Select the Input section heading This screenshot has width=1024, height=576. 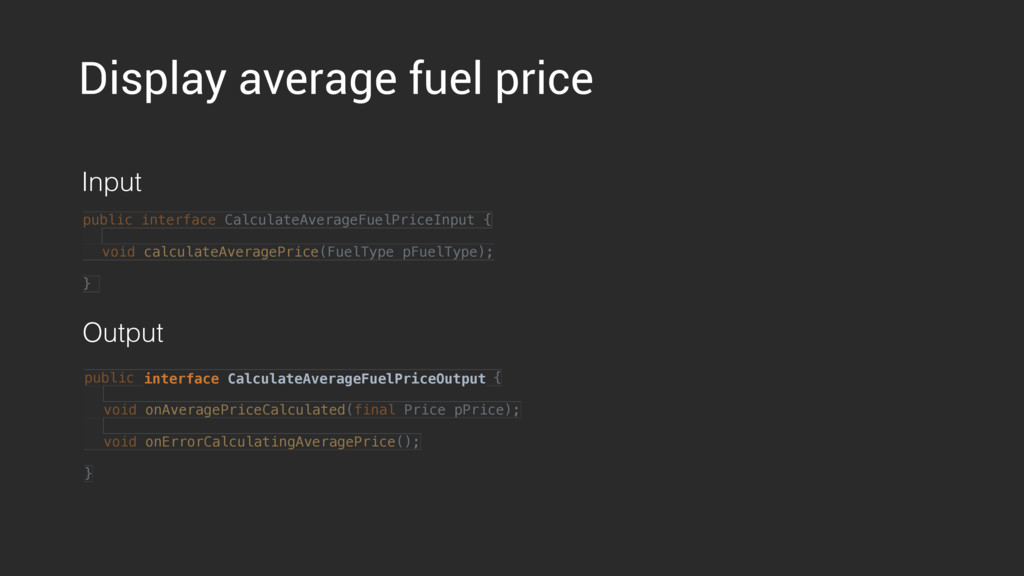point(112,182)
